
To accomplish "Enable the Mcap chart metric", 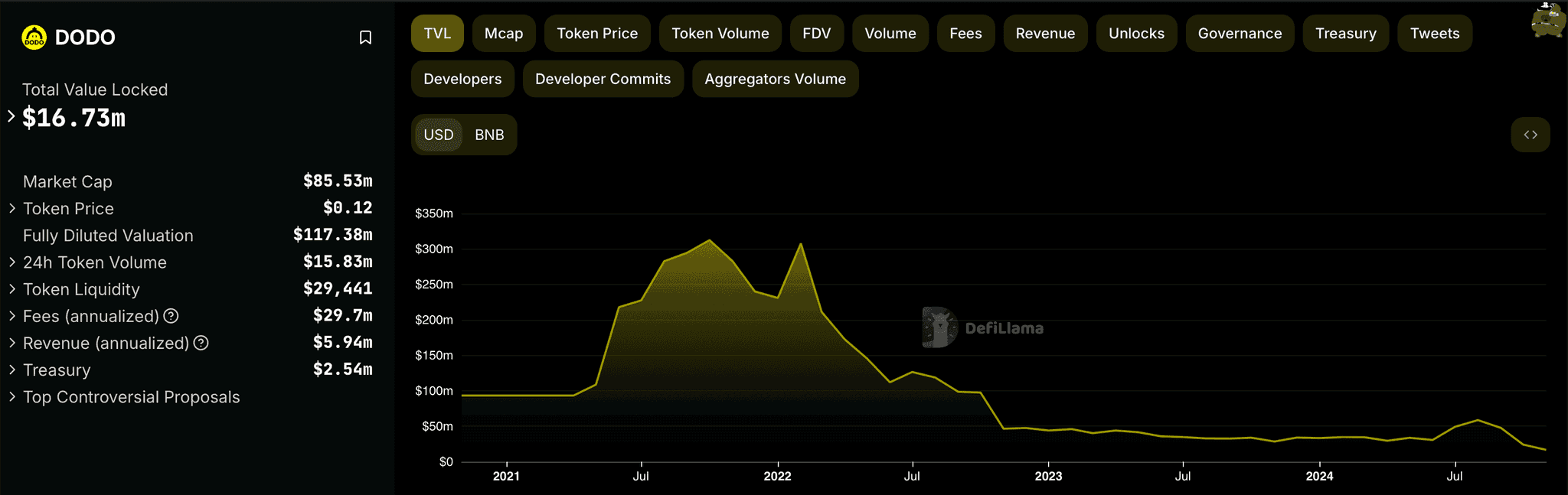I will [504, 34].
